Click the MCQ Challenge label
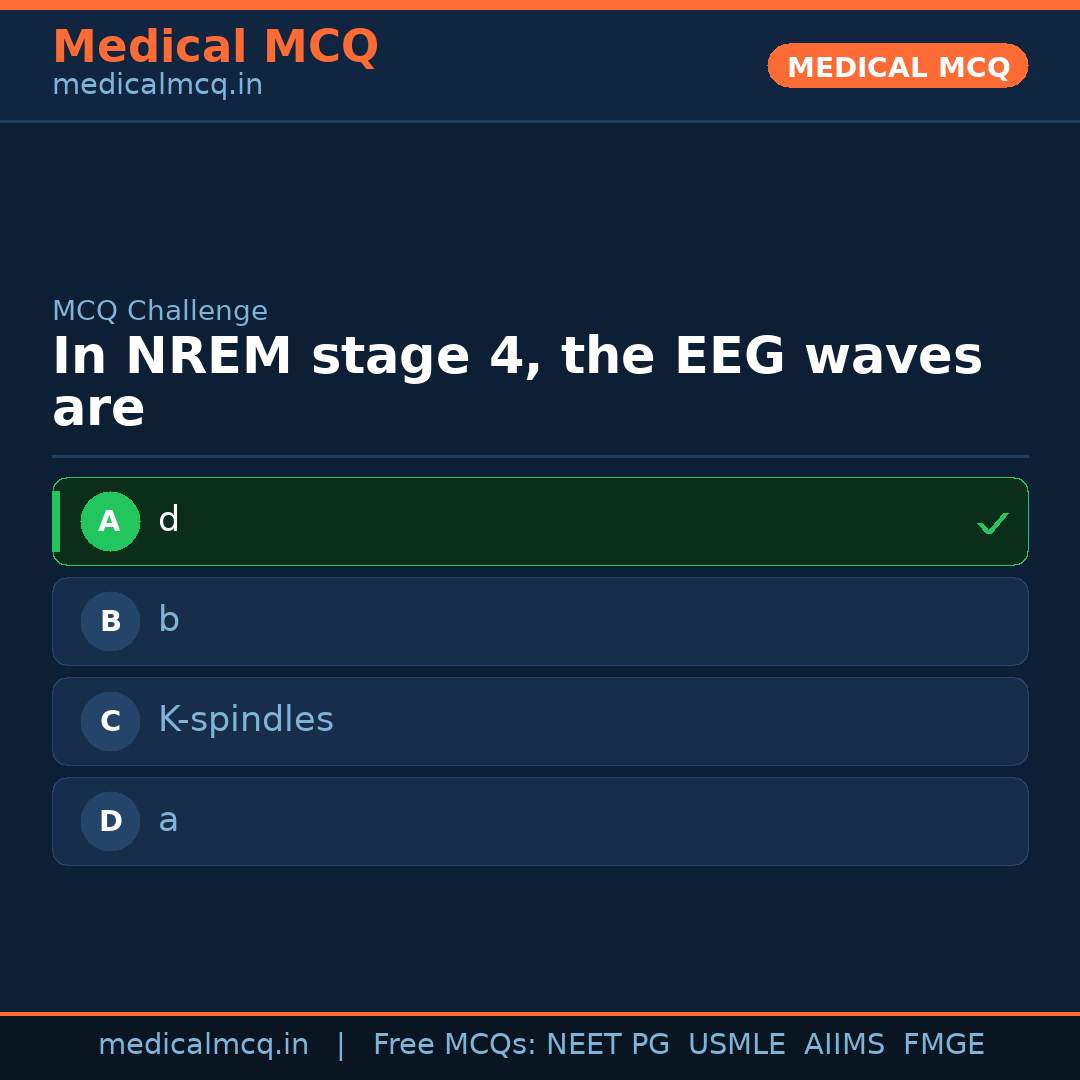Screen dimensions: 1080x1080 point(160,311)
